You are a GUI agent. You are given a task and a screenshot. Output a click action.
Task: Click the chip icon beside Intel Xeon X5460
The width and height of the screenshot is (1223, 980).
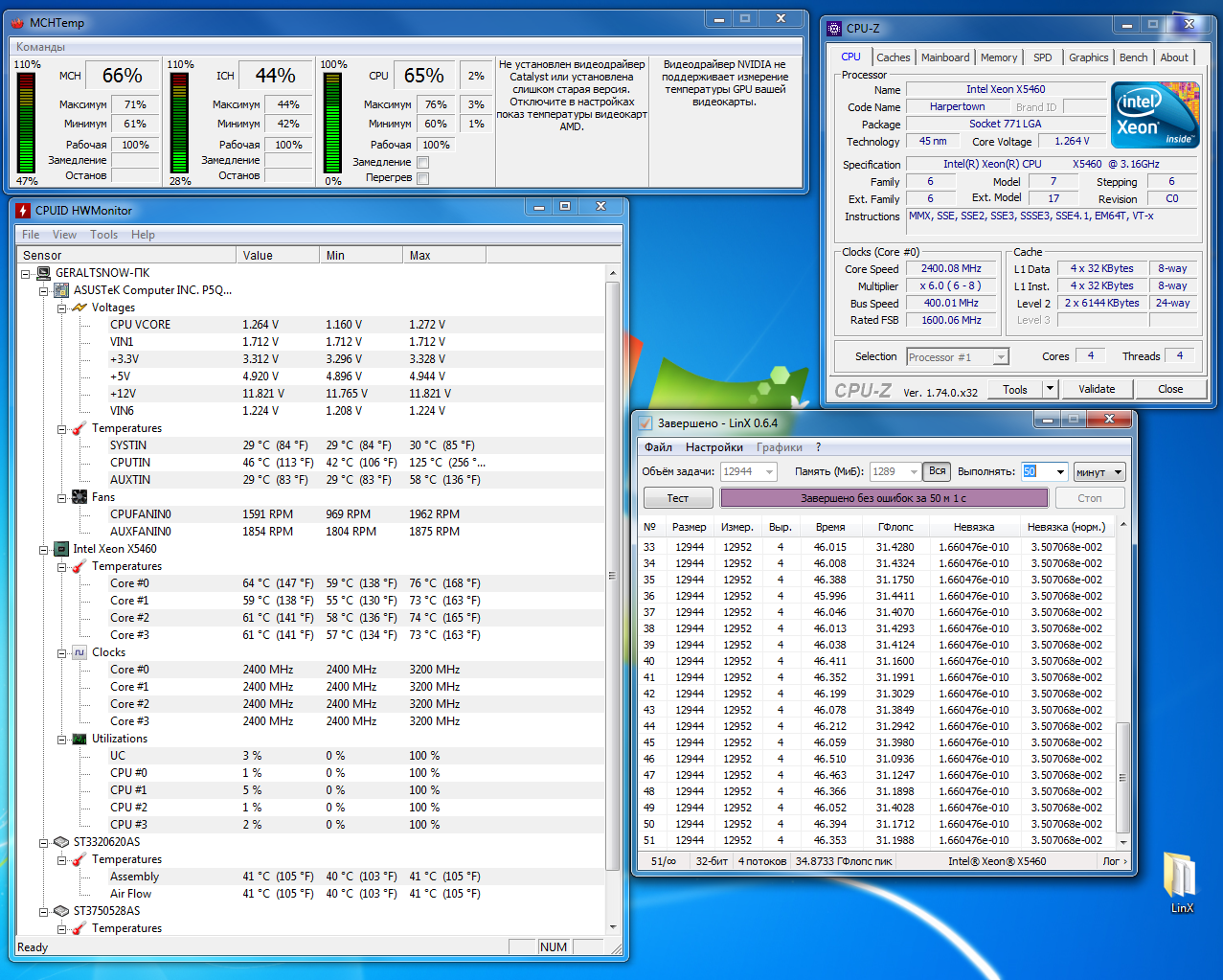pos(61,549)
